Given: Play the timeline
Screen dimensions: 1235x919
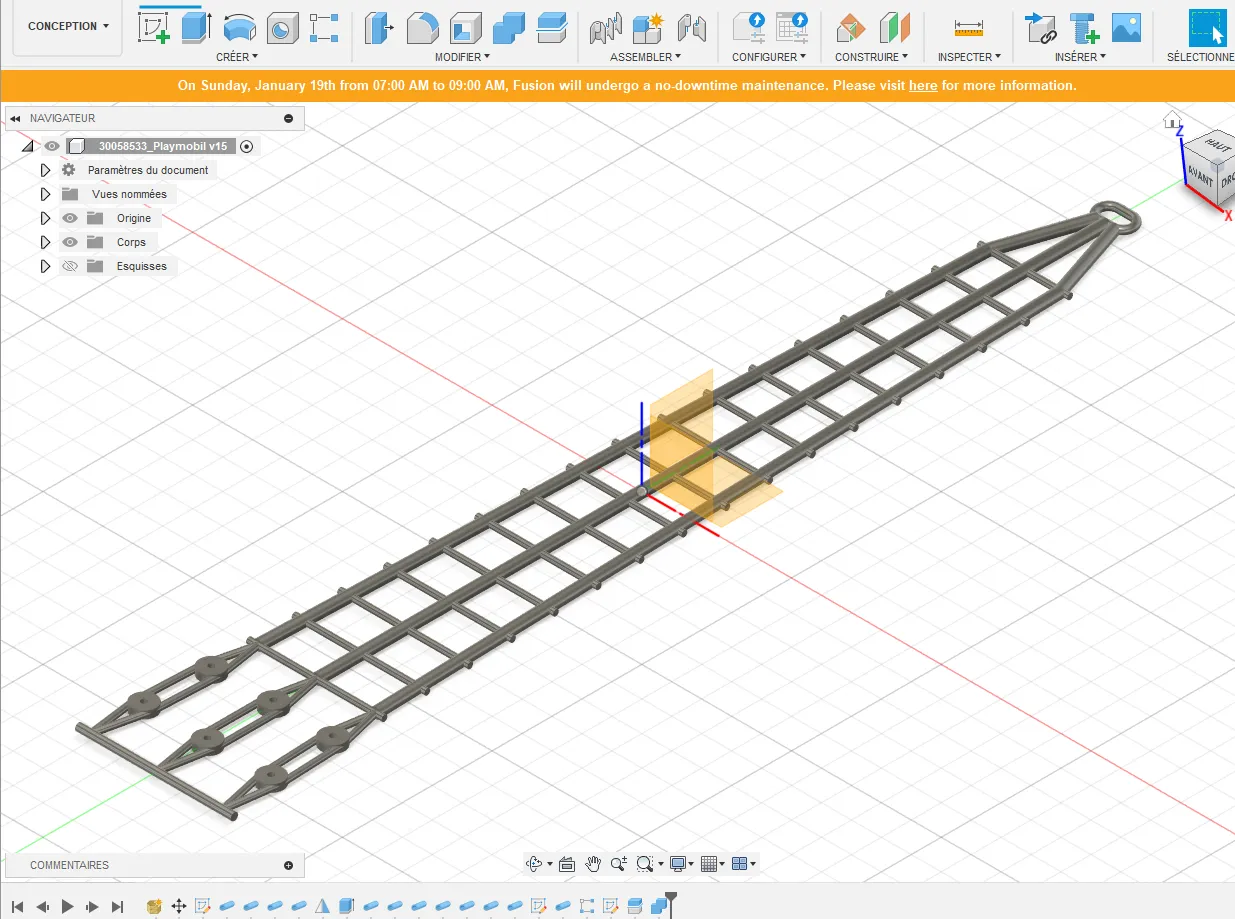Looking at the screenshot, I should point(68,907).
